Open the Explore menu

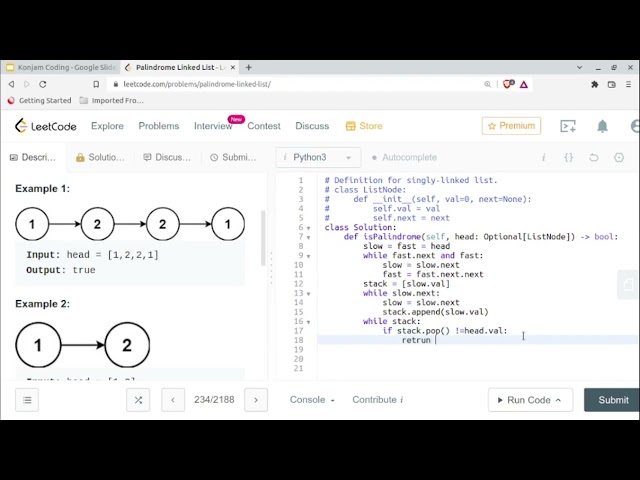(x=107, y=126)
